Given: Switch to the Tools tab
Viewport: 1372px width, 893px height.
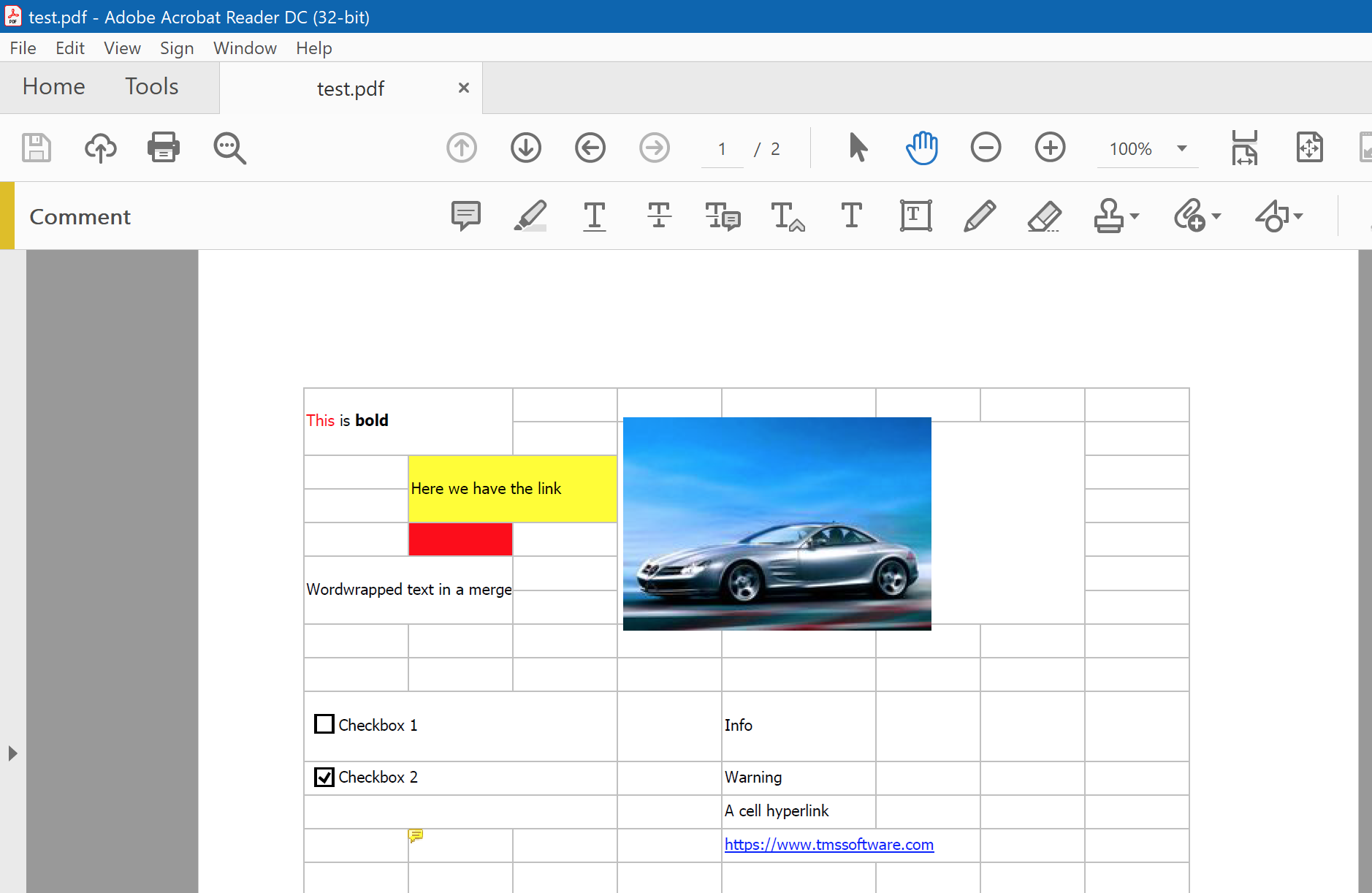Looking at the screenshot, I should (x=151, y=86).
